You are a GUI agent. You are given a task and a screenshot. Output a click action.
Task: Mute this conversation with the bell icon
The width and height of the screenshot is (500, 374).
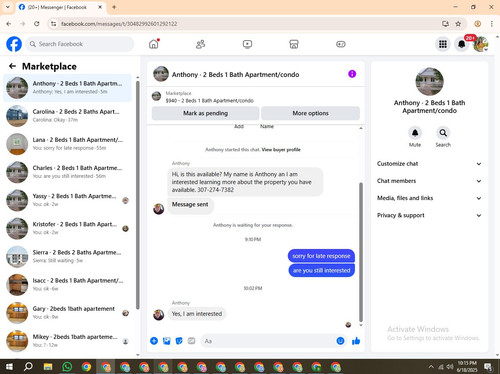tap(415, 133)
